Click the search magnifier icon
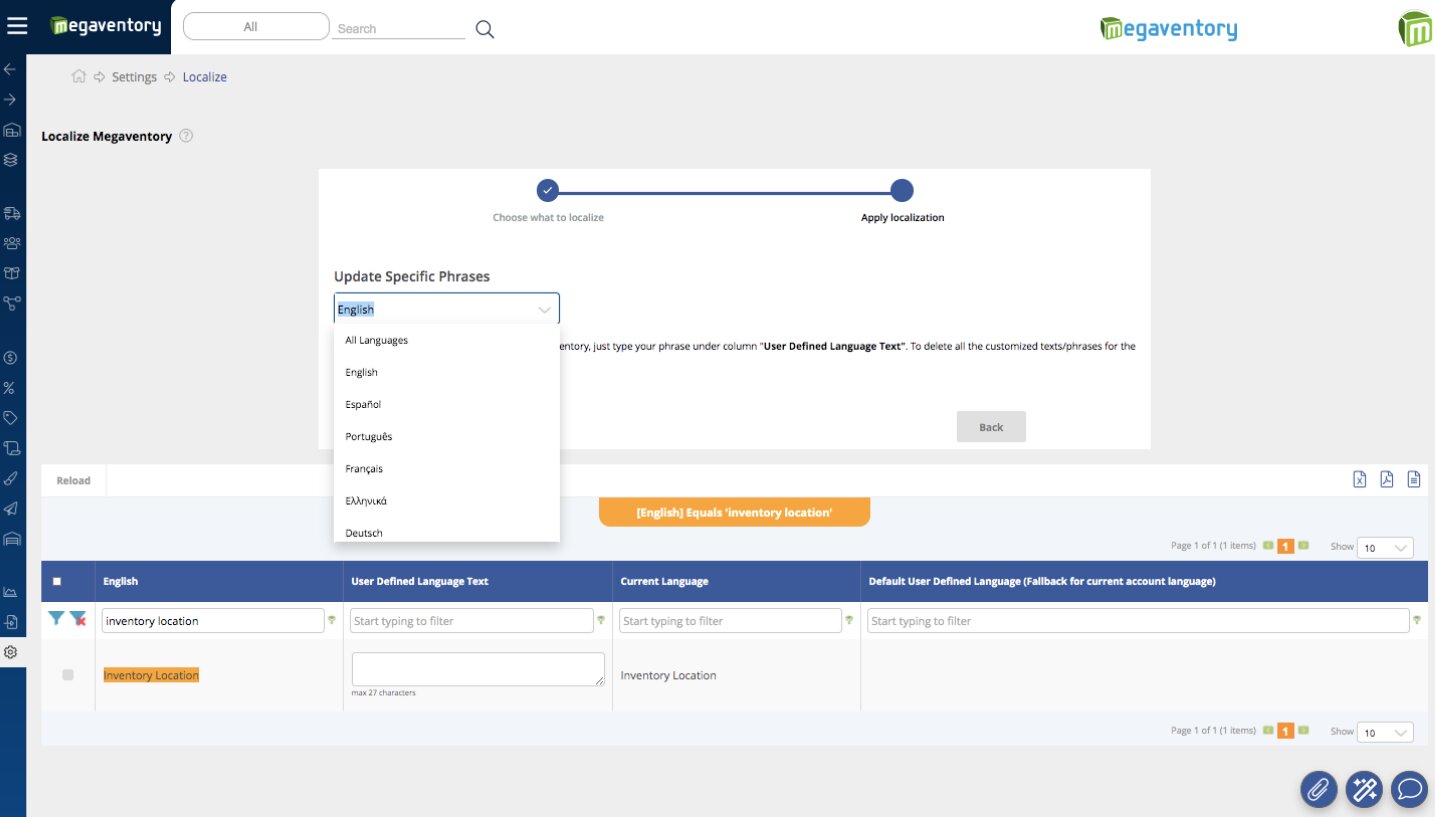 point(485,29)
